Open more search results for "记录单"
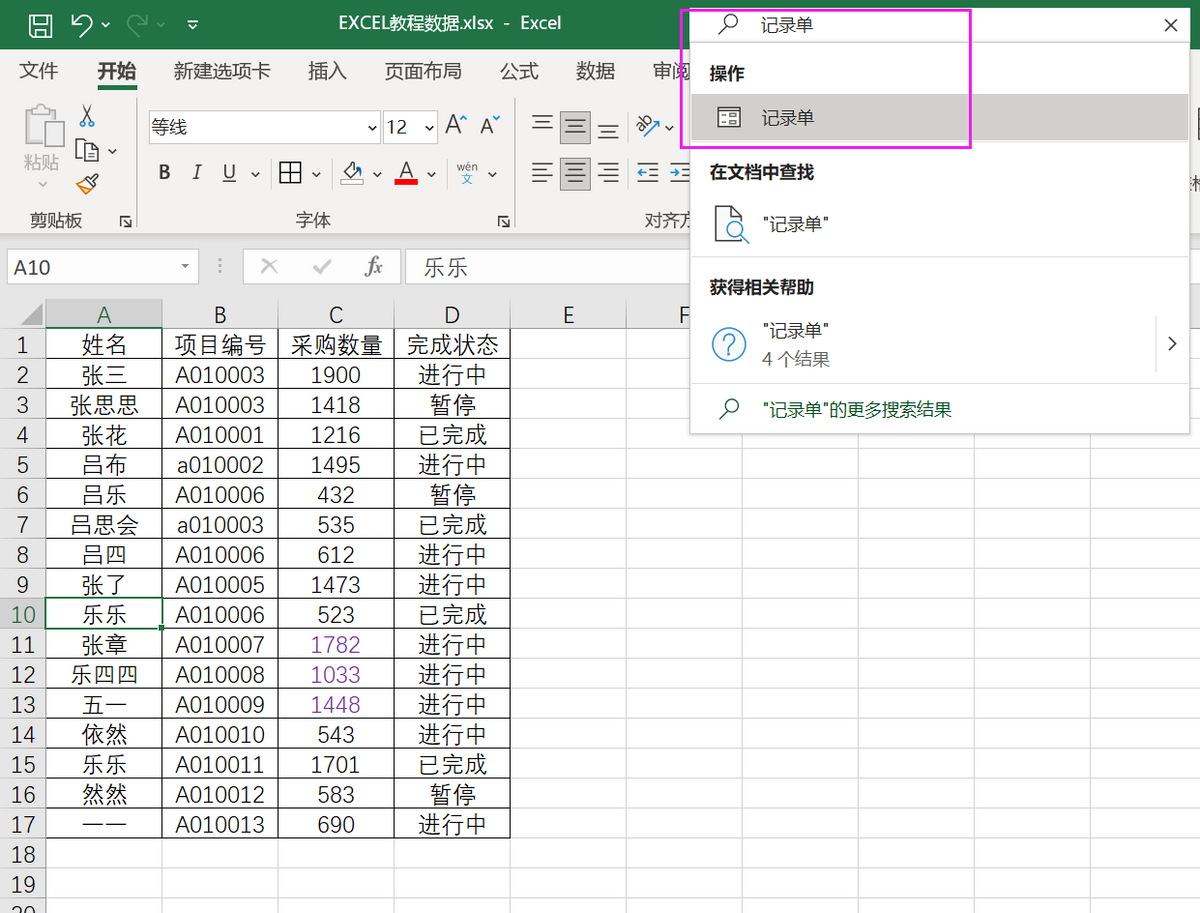Image resolution: width=1200 pixels, height=913 pixels. 939,409
